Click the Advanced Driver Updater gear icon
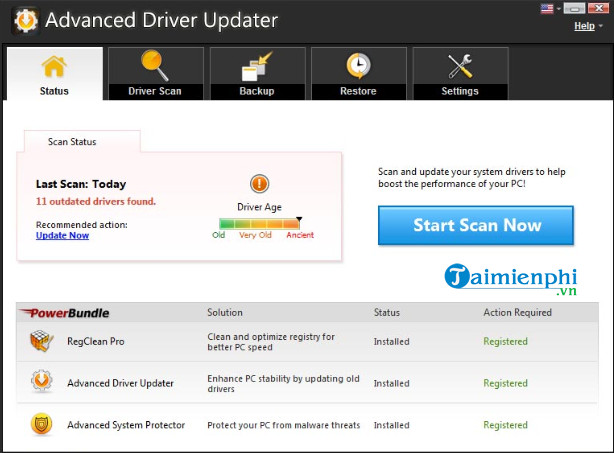The height and width of the screenshot is (453, 614). 42,381
